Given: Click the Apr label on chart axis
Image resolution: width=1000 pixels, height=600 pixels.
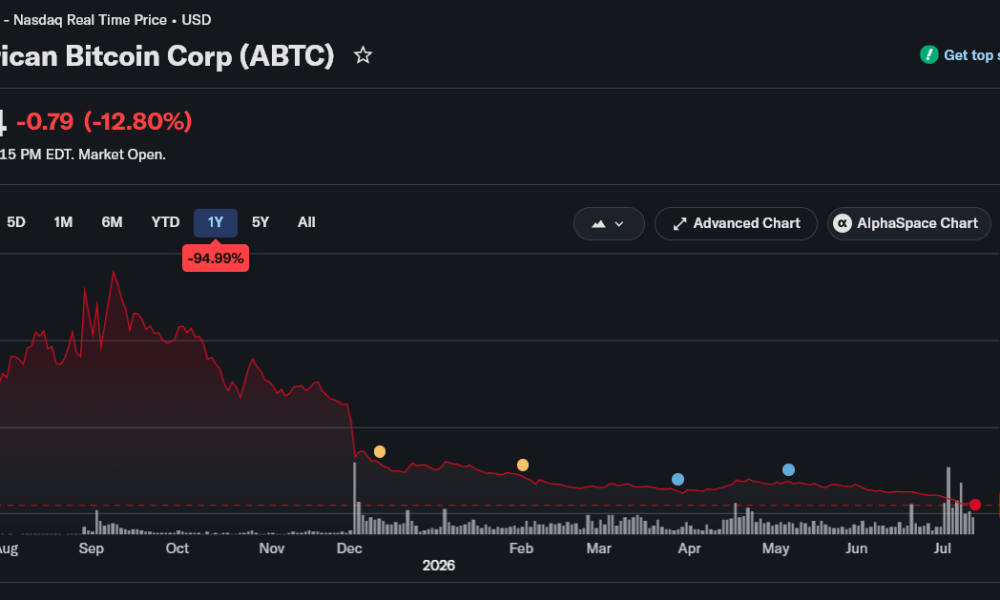Looking at the screenshot, I should point(689,548).
